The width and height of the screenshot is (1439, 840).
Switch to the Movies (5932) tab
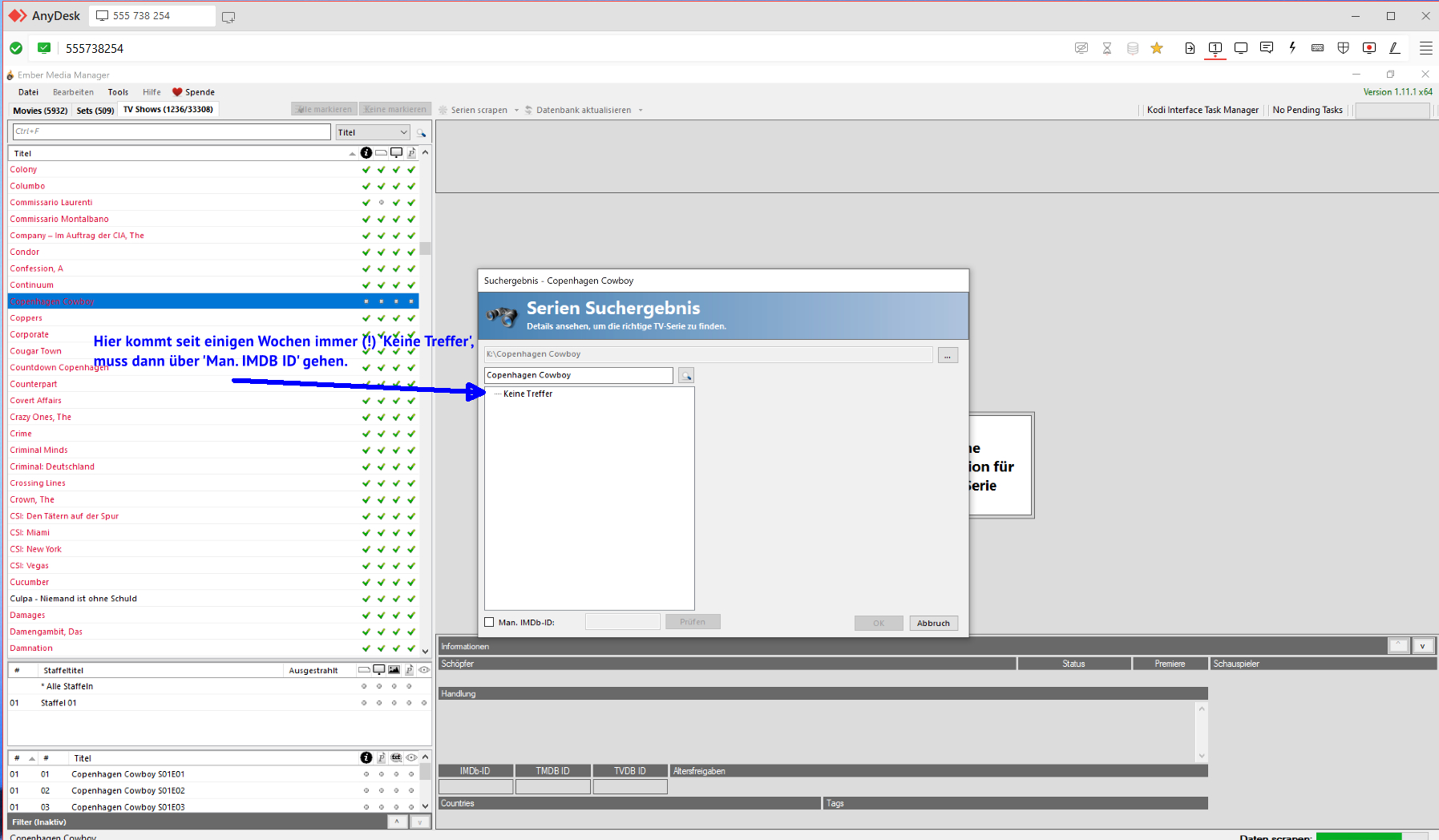click(40, 111)
